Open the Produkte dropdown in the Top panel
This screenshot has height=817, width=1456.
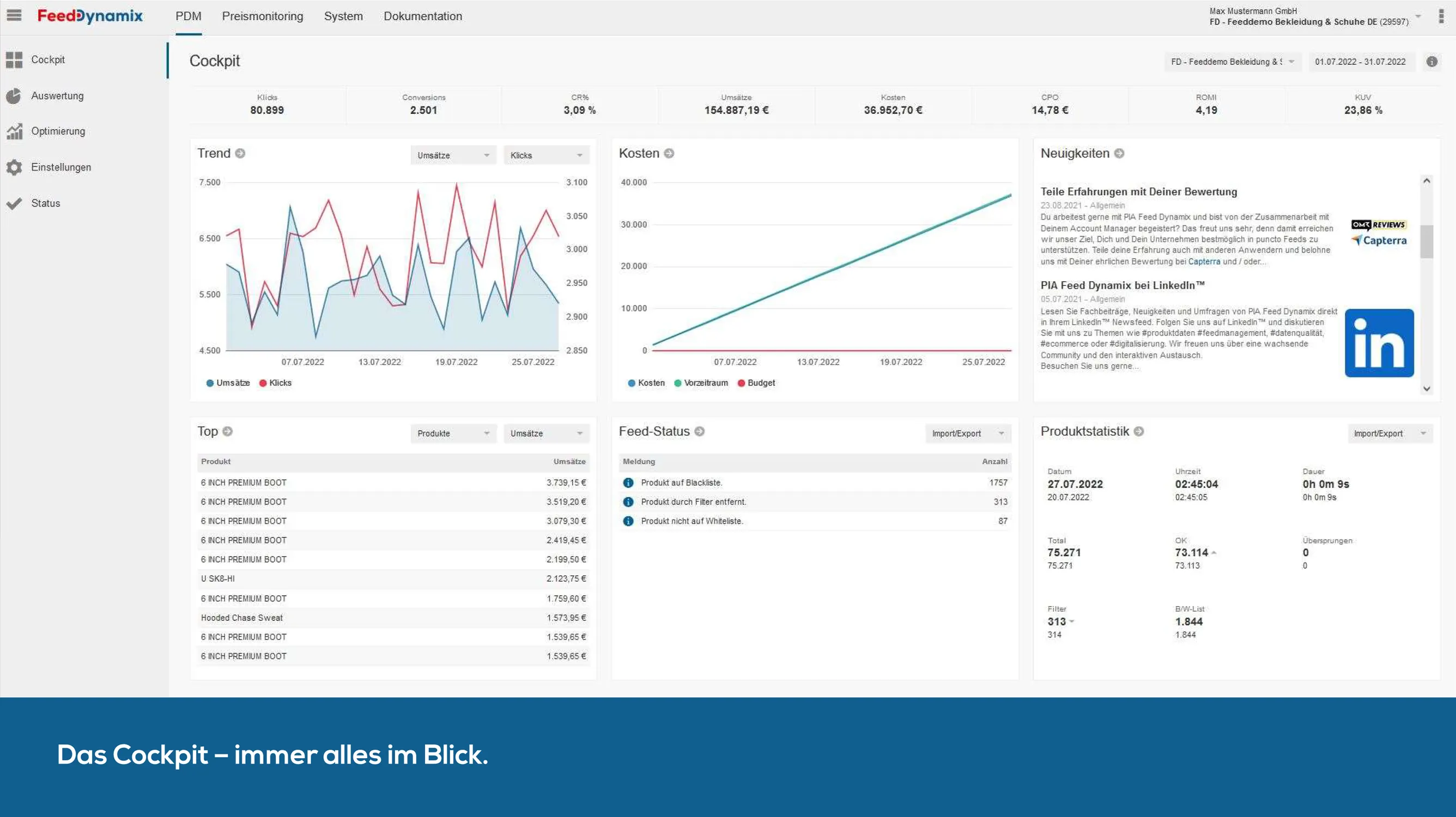tap(452, 434)
